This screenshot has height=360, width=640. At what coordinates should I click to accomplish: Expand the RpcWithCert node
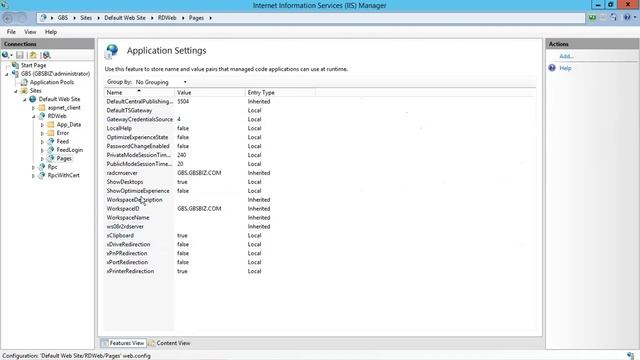click(x=33, y=176)
